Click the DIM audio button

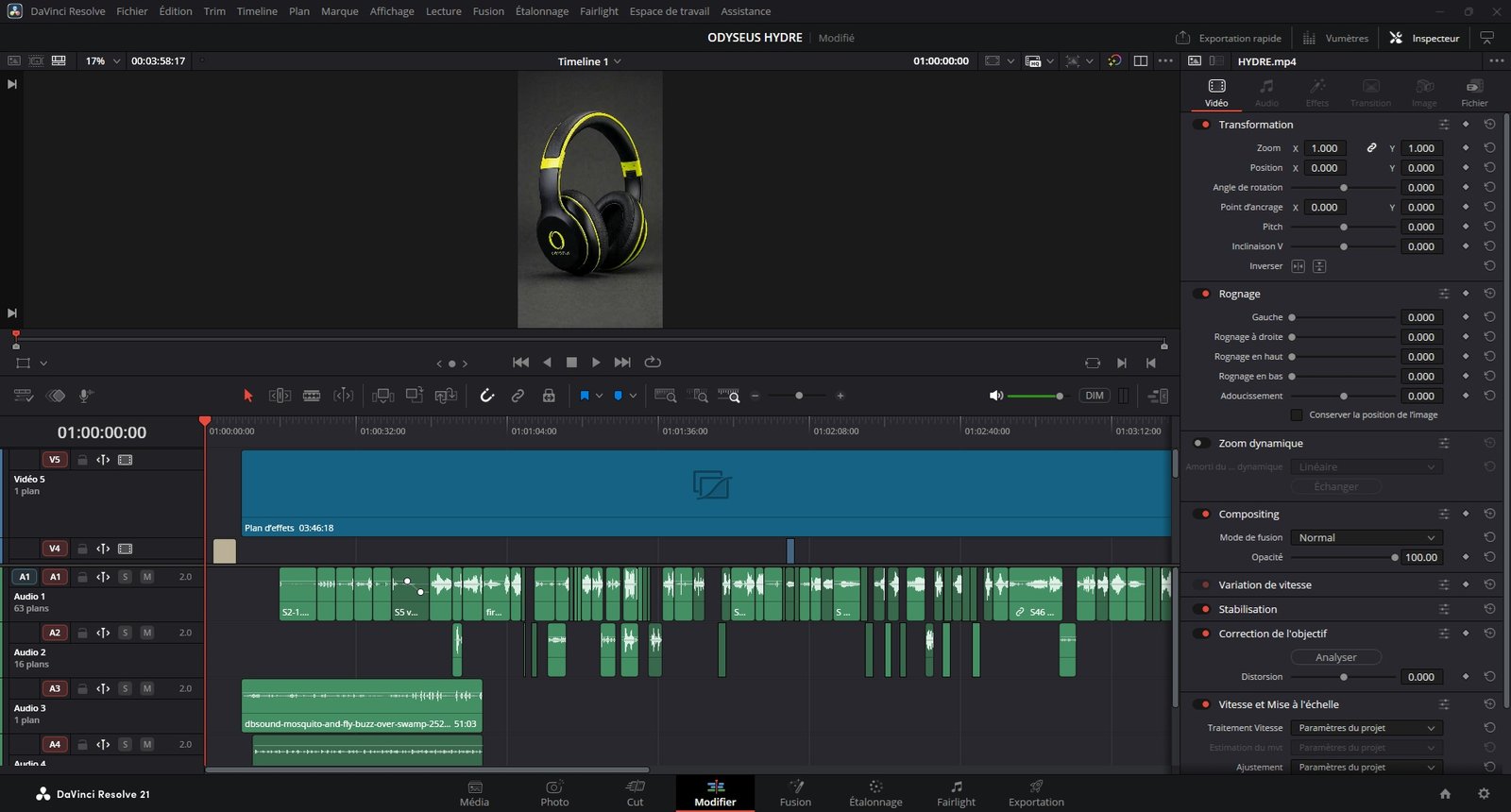coord(1095,396)
